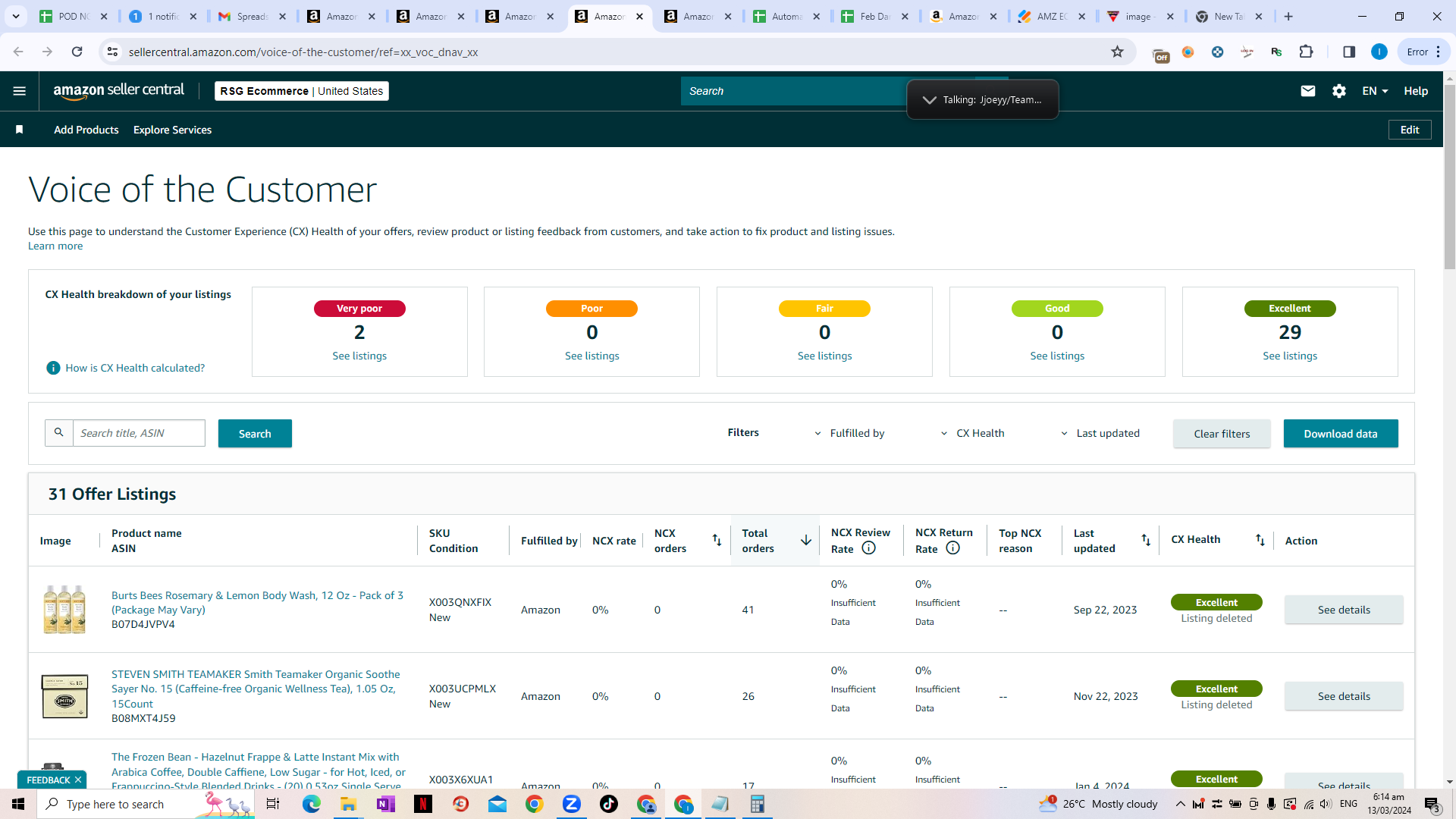Click the bookmark flag icon
Screen dimensions: 1456x819
20,130
